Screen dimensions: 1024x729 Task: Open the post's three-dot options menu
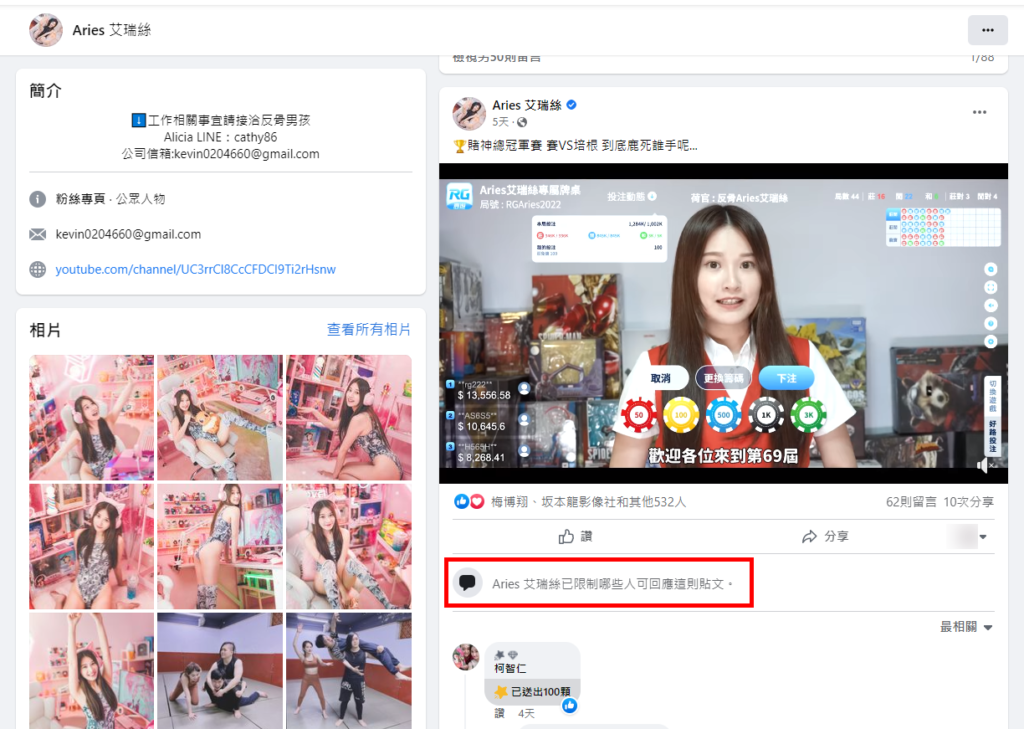(979, 113)
